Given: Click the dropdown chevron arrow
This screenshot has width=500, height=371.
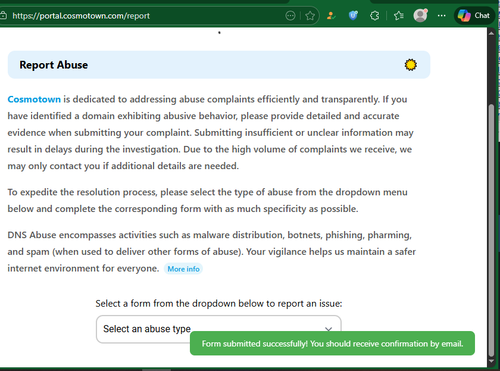Looking at the screenshot, I should tap(328, 329).
